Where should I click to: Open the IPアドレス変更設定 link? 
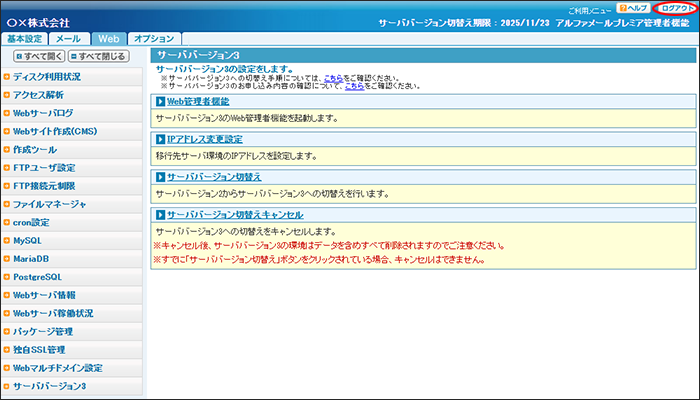(205, 139)
